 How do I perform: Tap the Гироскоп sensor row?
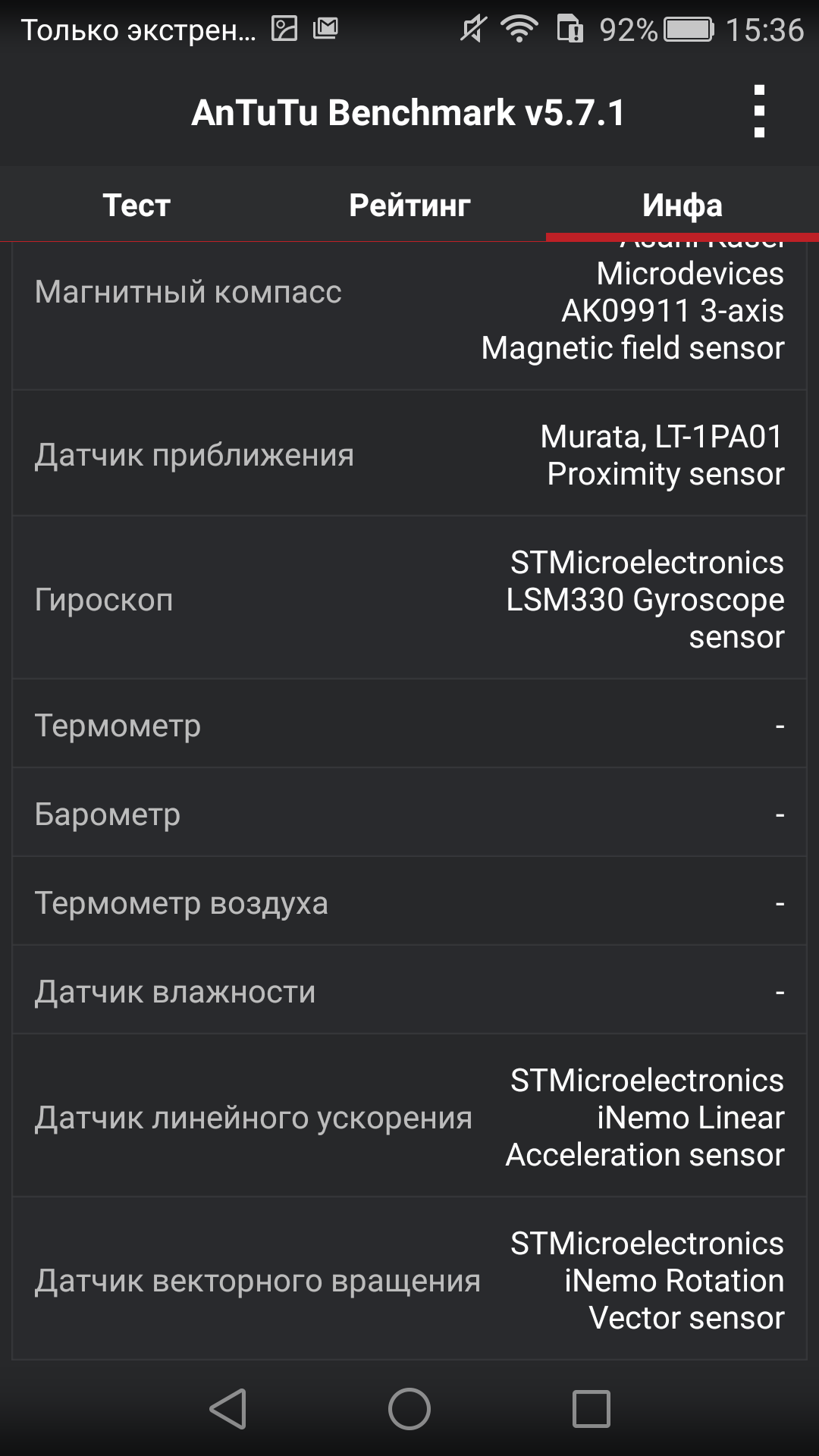(409, 598)
